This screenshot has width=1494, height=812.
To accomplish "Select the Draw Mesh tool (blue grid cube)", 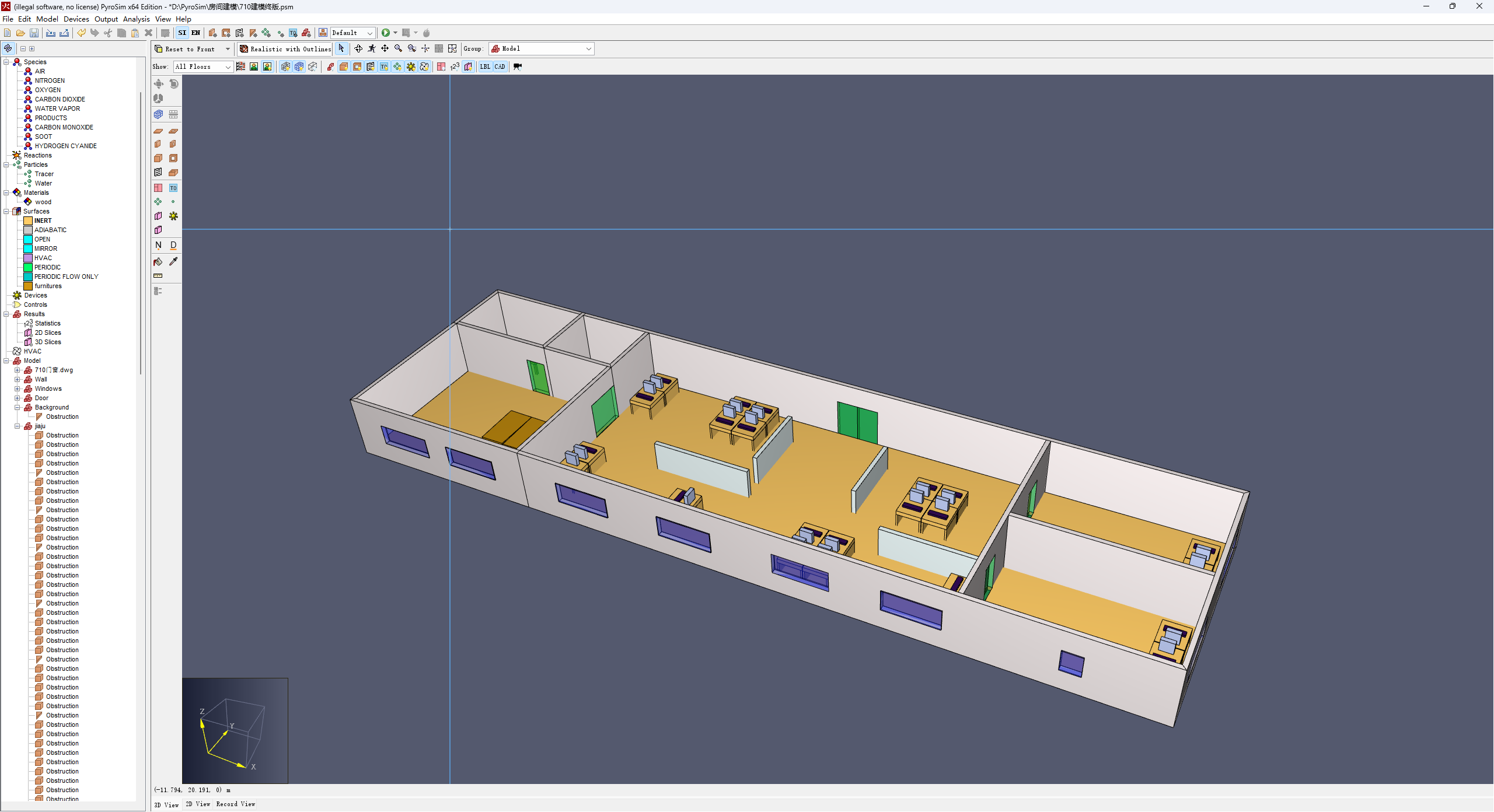I will coord(158,114).
